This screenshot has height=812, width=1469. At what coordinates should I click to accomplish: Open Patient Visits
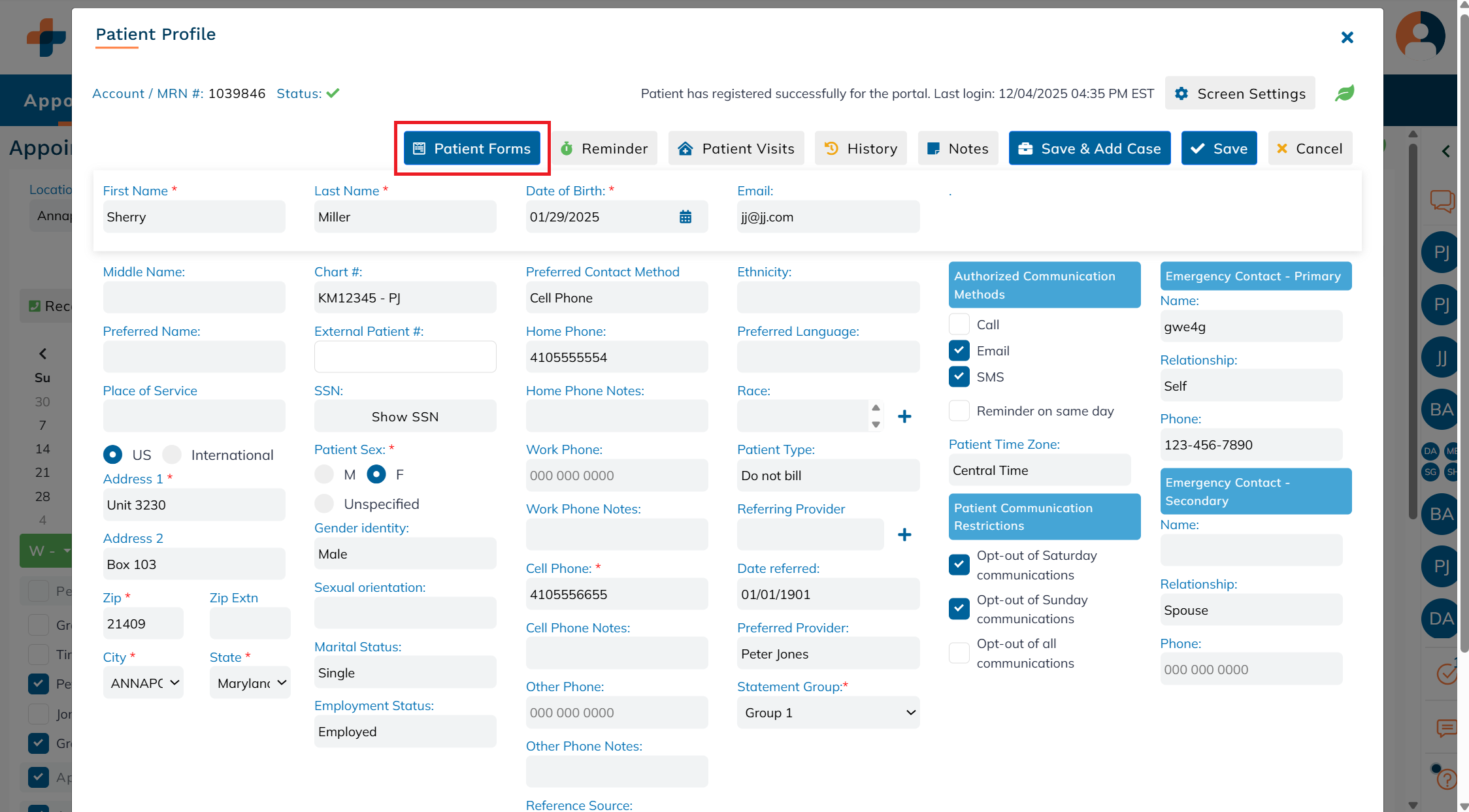pyautogui.click(x=736, y=148)
